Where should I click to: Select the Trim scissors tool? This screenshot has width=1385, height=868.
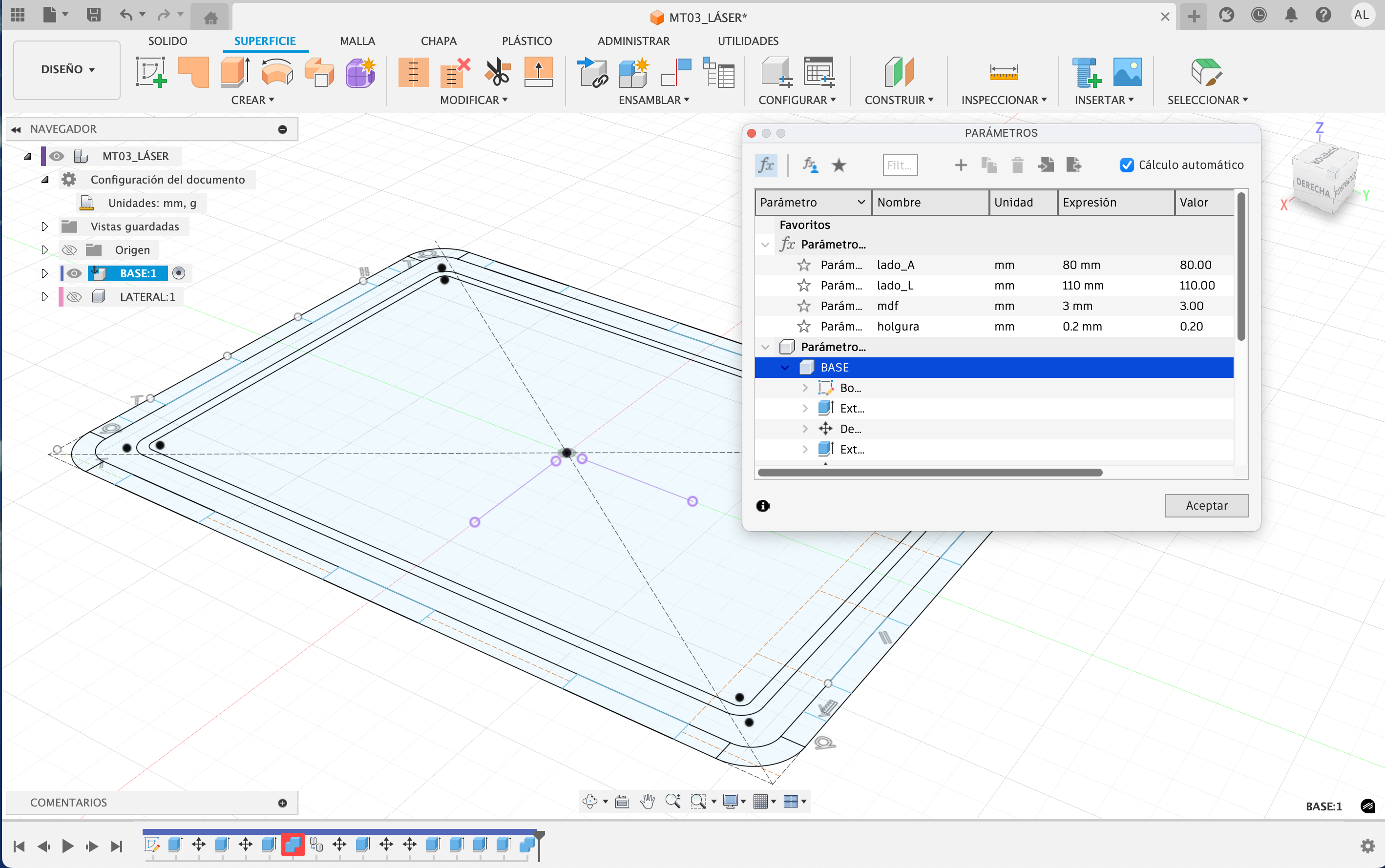click(x=497, y=72)
